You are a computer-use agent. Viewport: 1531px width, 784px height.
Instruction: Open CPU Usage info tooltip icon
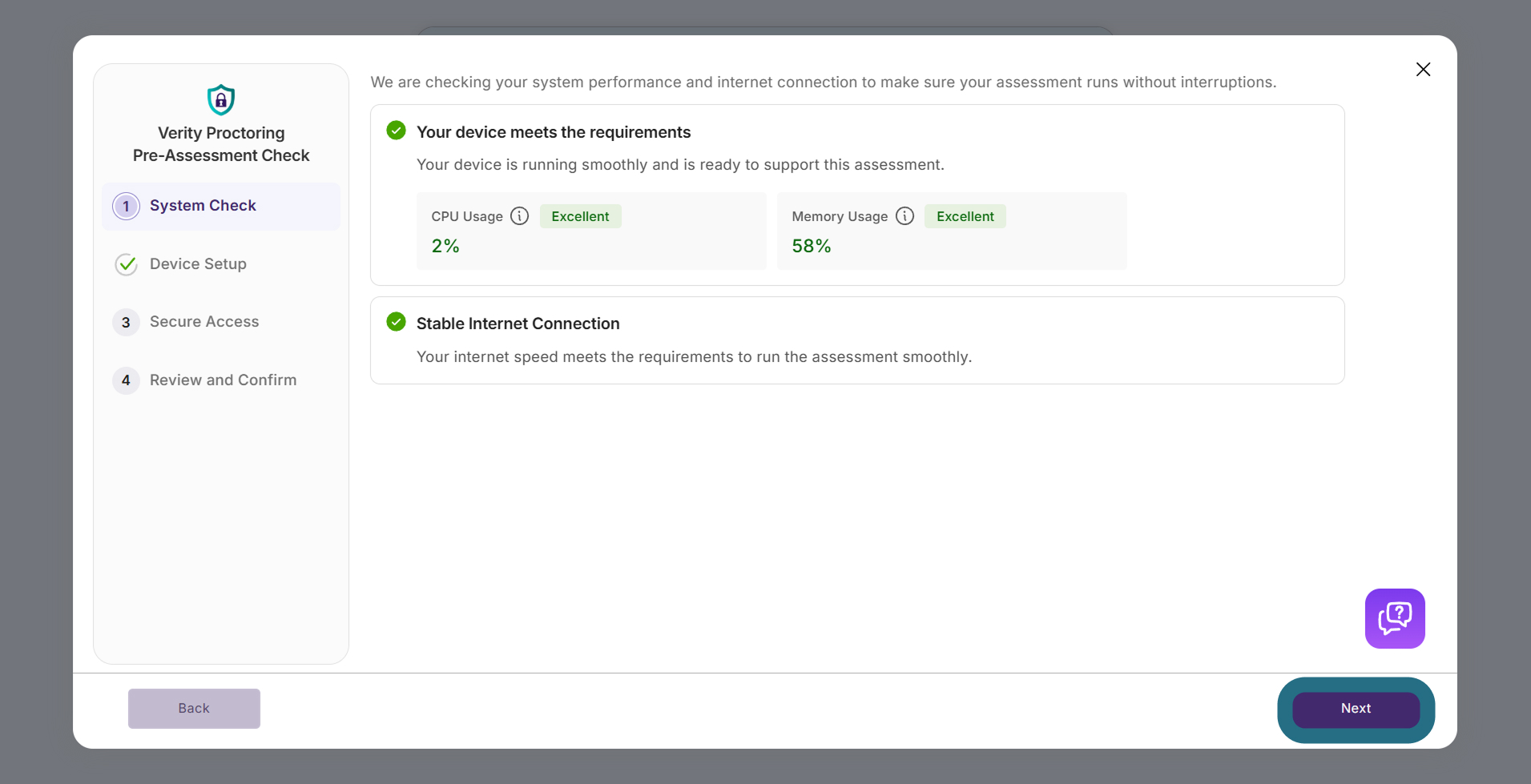(520, 216)
